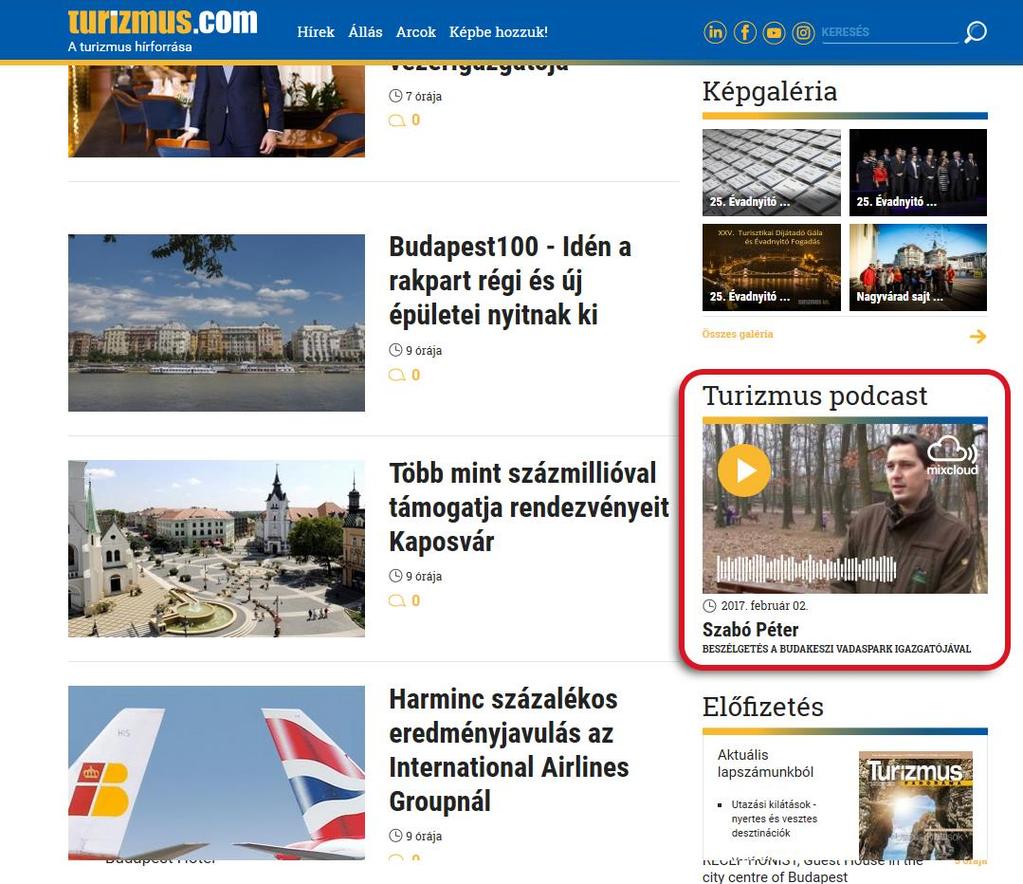Click the turizmus.com logo
Image resolution: width=1023 pixels, height=884 pixels.
coord(162,29)
